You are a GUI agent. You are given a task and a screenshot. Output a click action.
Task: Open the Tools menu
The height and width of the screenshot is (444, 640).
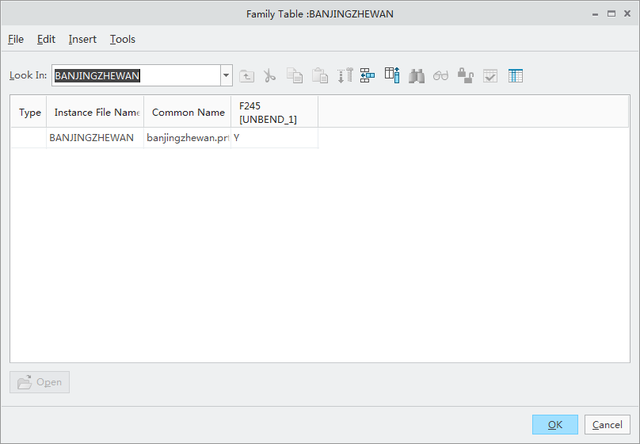[122, 39]
